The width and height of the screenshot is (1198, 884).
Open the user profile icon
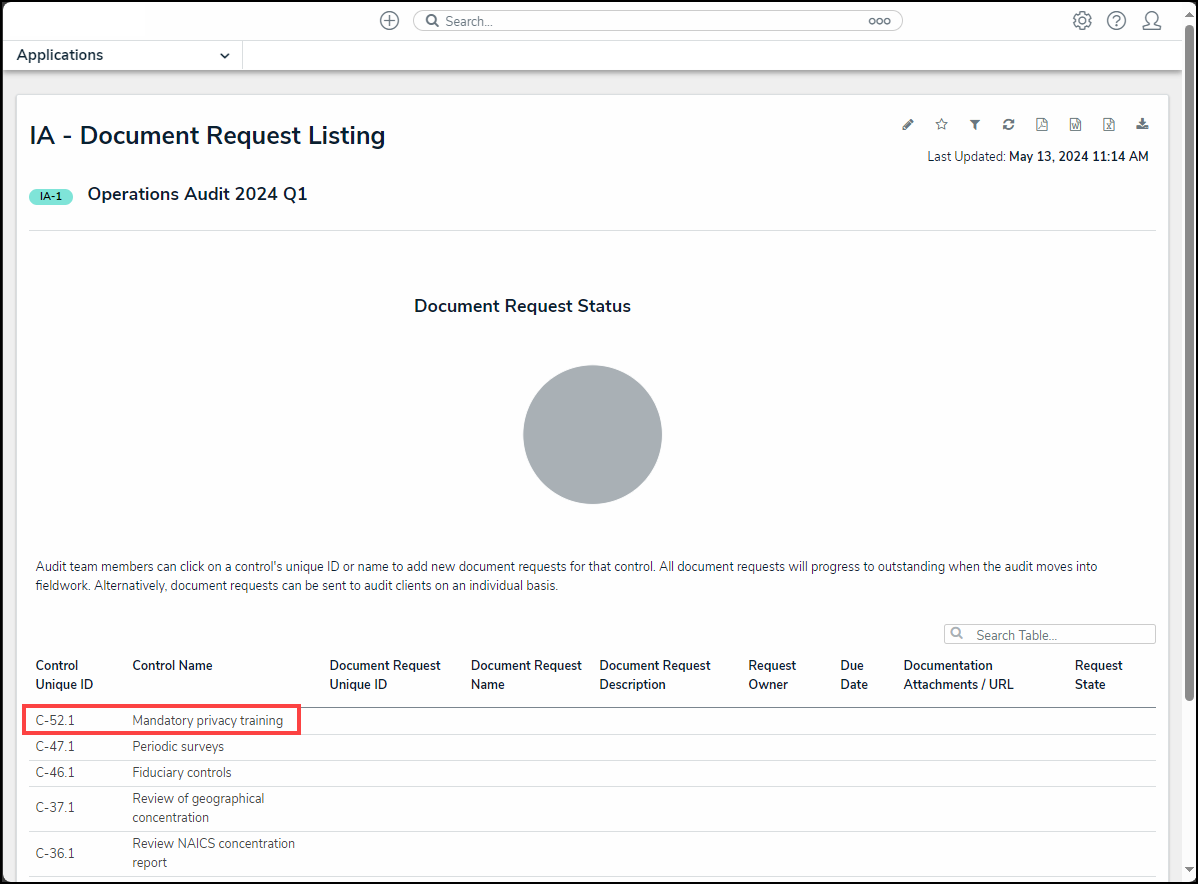1151,21
